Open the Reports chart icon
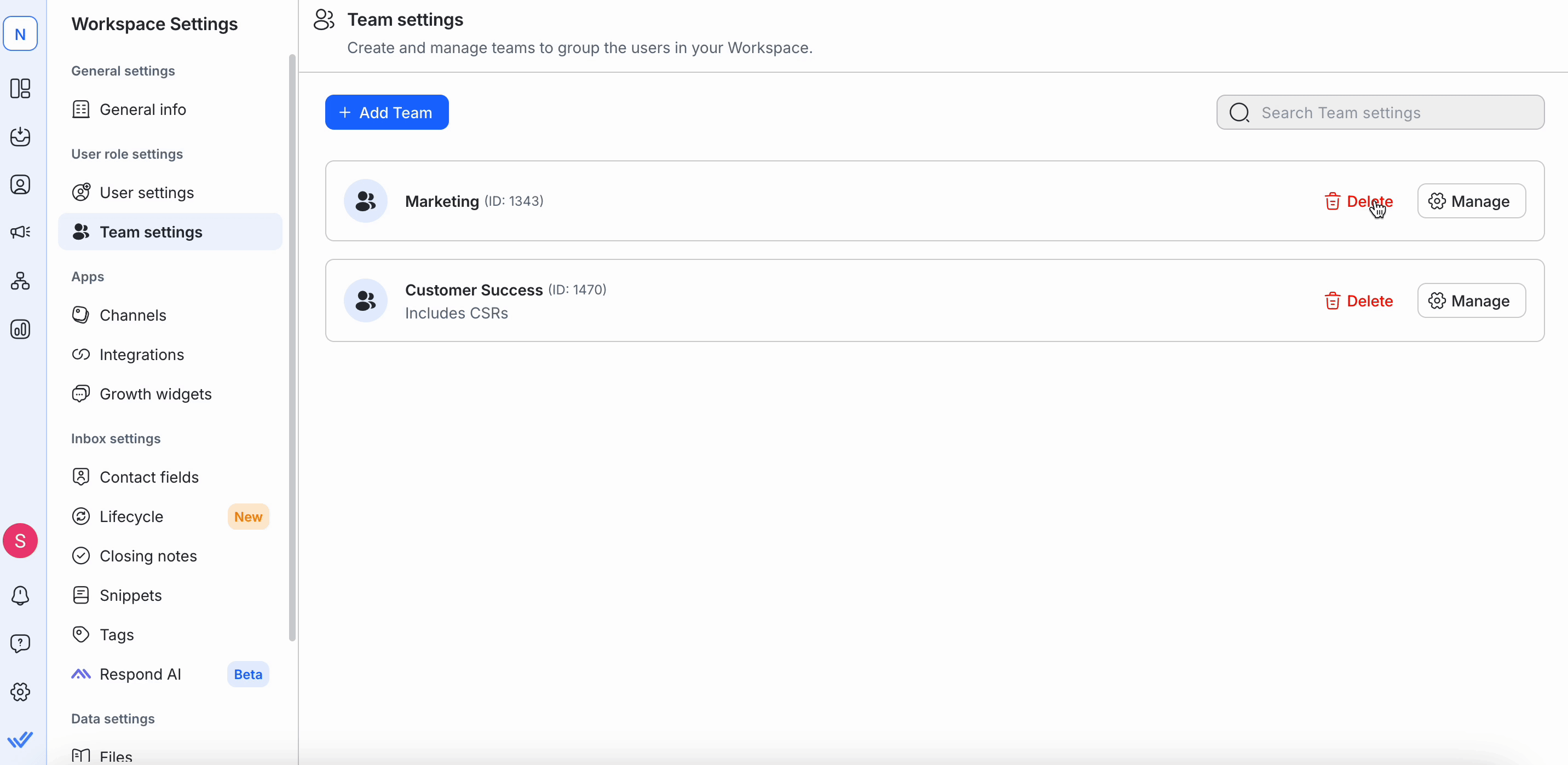This screenshot has height=765, width=1568. coord(20,329)
